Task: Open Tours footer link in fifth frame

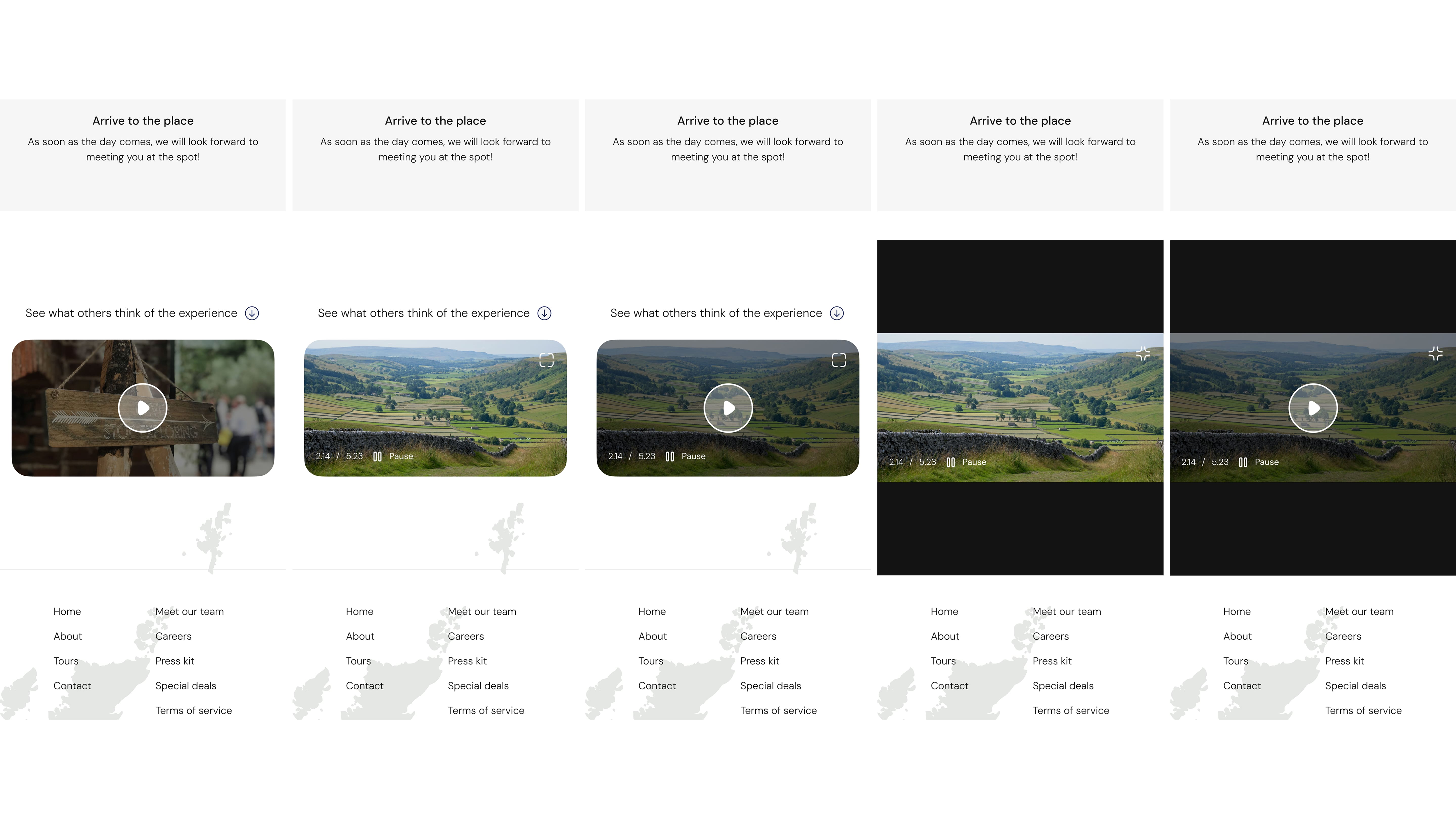Action: pos(1236,661)
